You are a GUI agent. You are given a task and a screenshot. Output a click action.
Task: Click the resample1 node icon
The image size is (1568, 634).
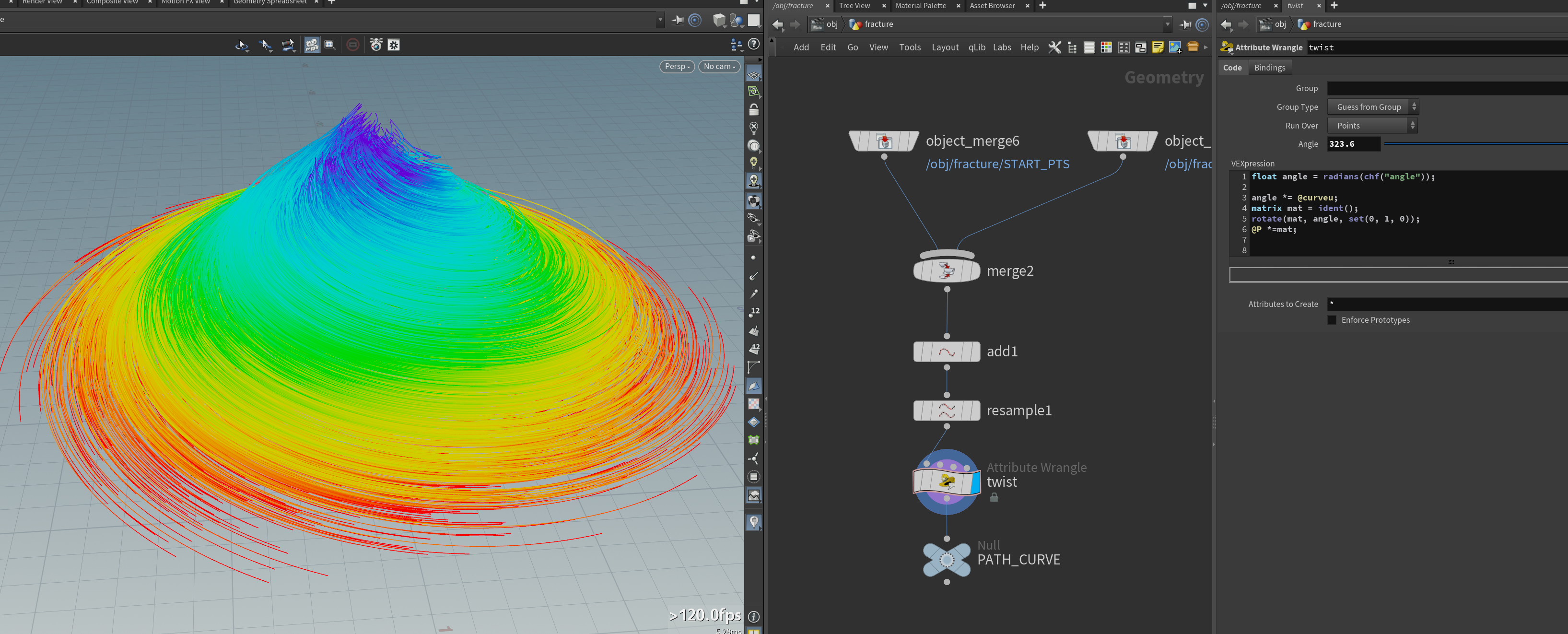pyautogui.click(x=947, y=411)
